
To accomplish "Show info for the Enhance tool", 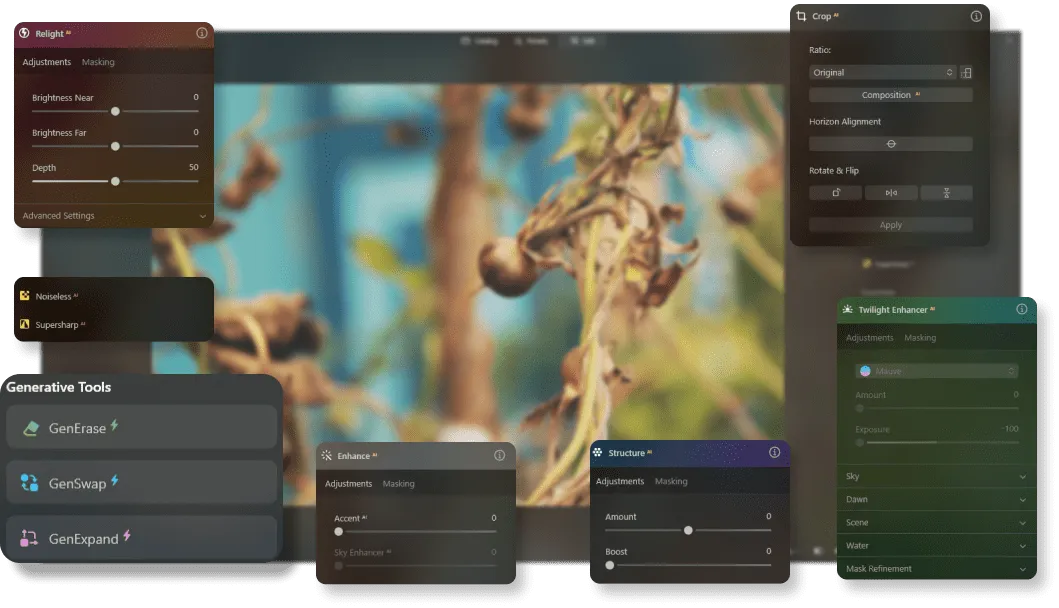I will [x=499, y=455].
